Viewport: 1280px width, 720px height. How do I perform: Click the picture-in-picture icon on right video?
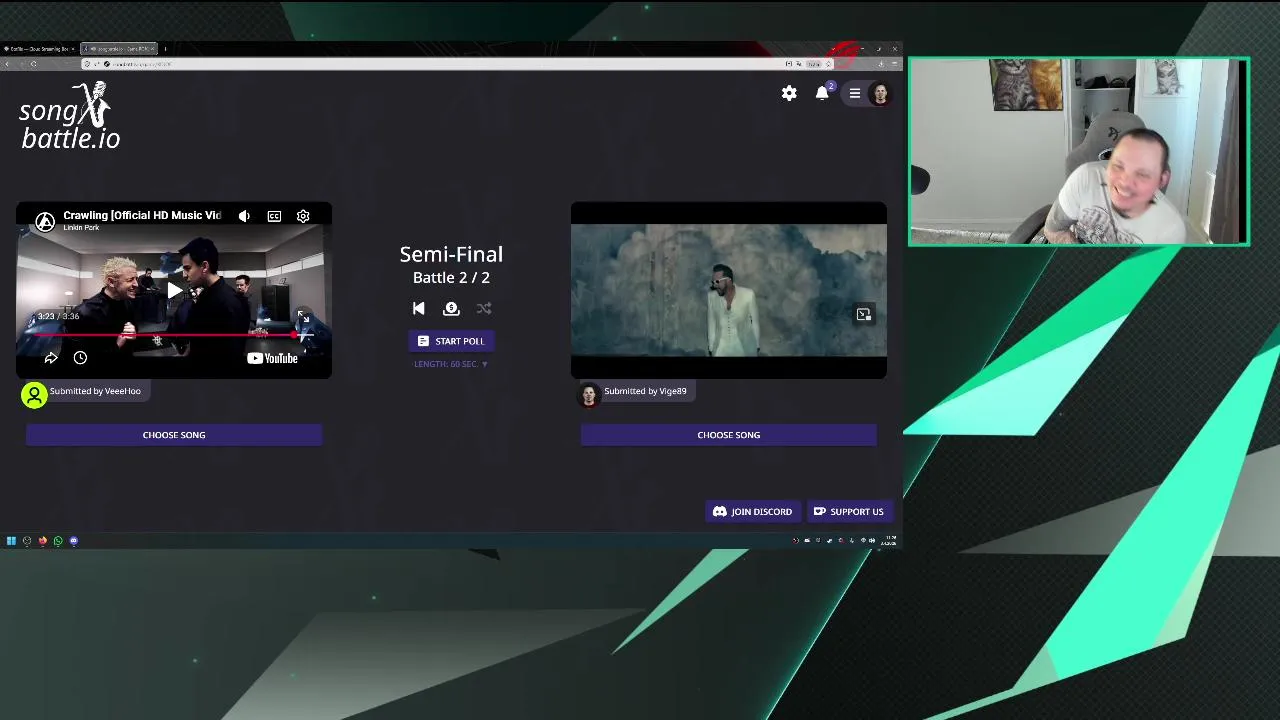coord(863,315)
